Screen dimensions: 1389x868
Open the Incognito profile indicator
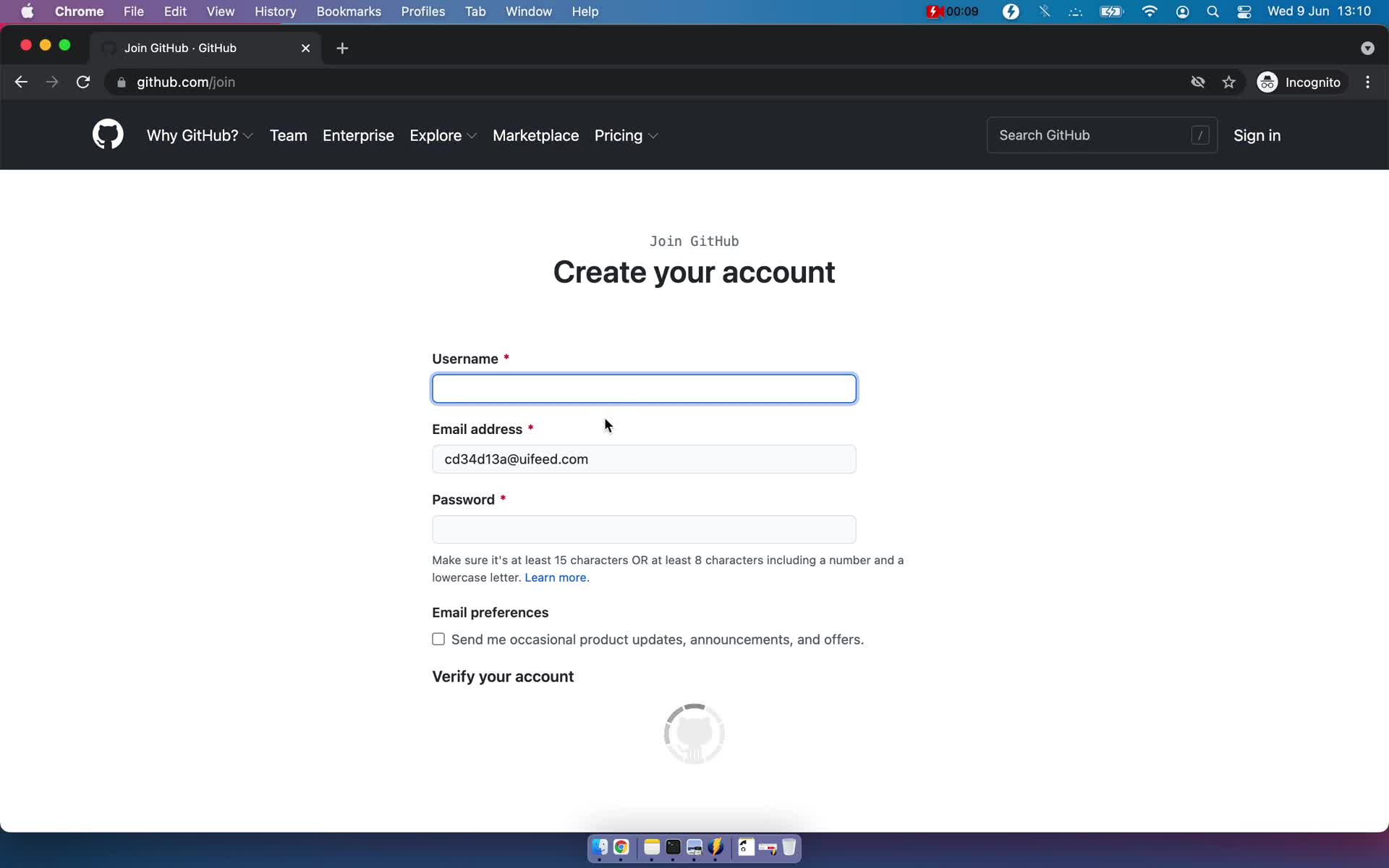click(1300, 82)
